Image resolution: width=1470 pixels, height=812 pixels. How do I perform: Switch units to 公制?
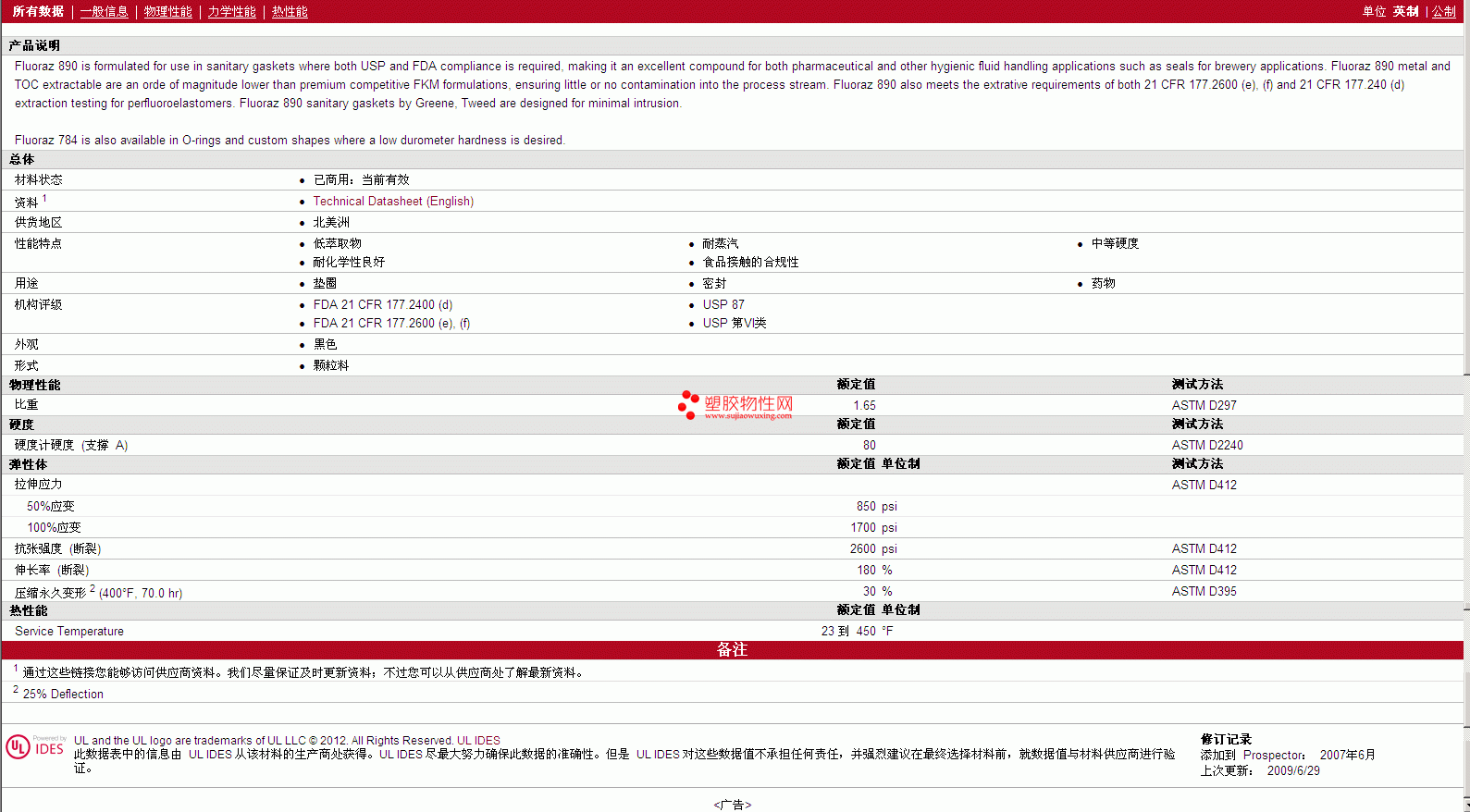[x=1444, y=11]
